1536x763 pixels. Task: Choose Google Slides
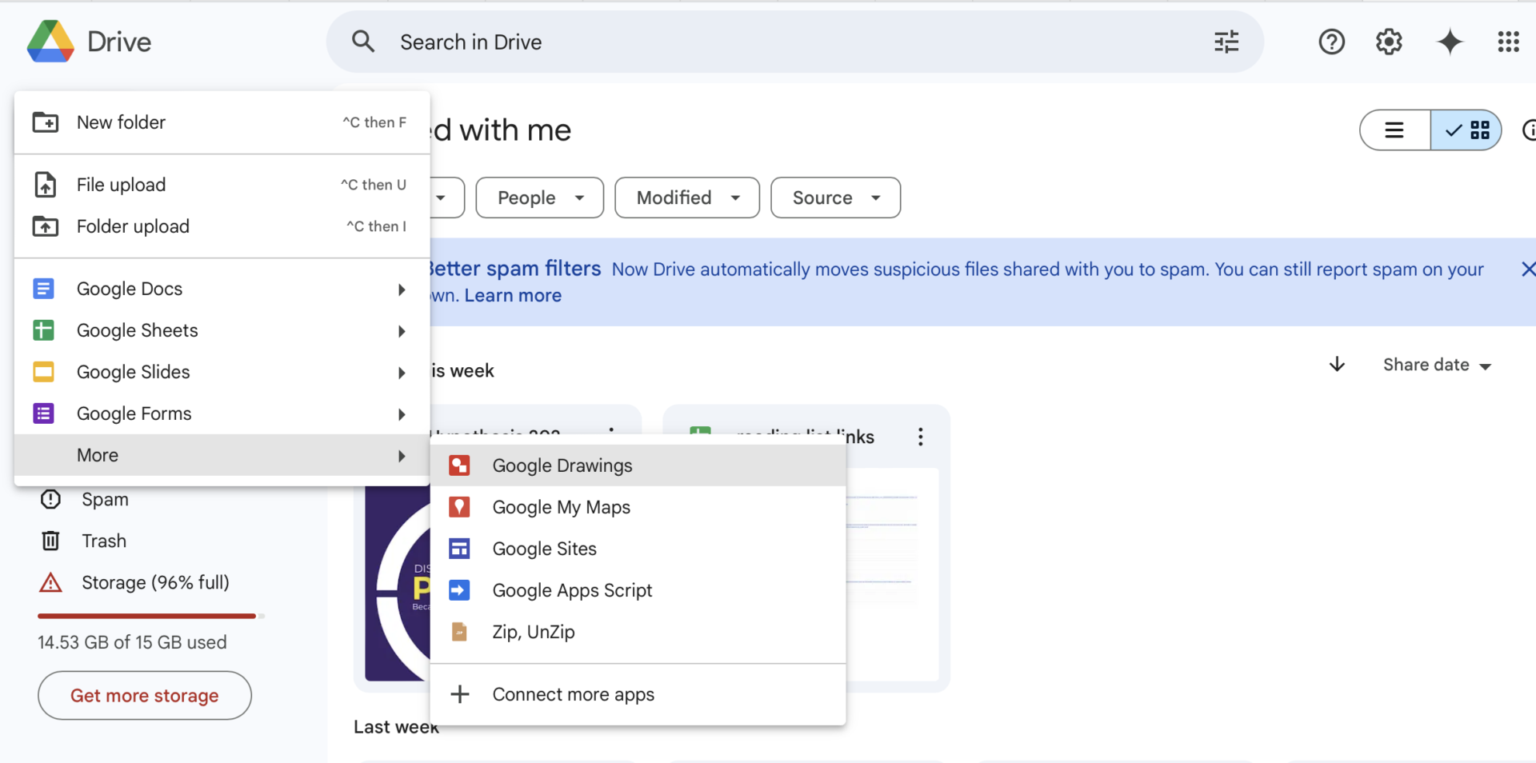tap(133, 371)
